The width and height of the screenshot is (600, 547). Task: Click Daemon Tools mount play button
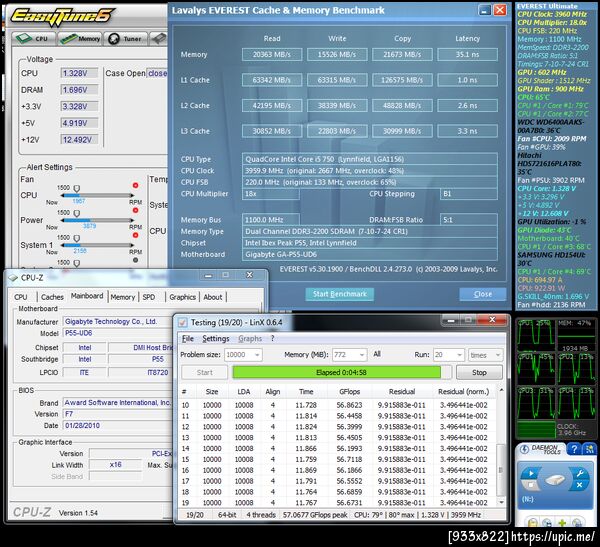[531, 474]
